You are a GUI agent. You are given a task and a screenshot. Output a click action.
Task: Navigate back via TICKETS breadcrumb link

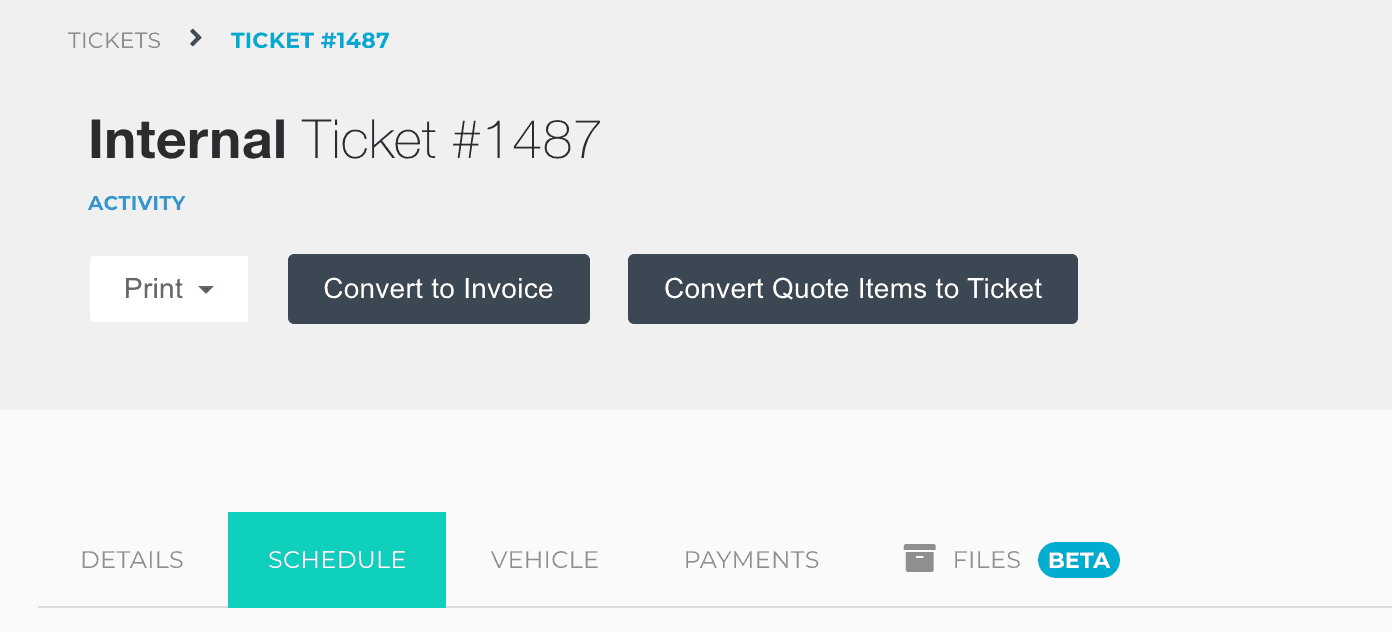114,41
